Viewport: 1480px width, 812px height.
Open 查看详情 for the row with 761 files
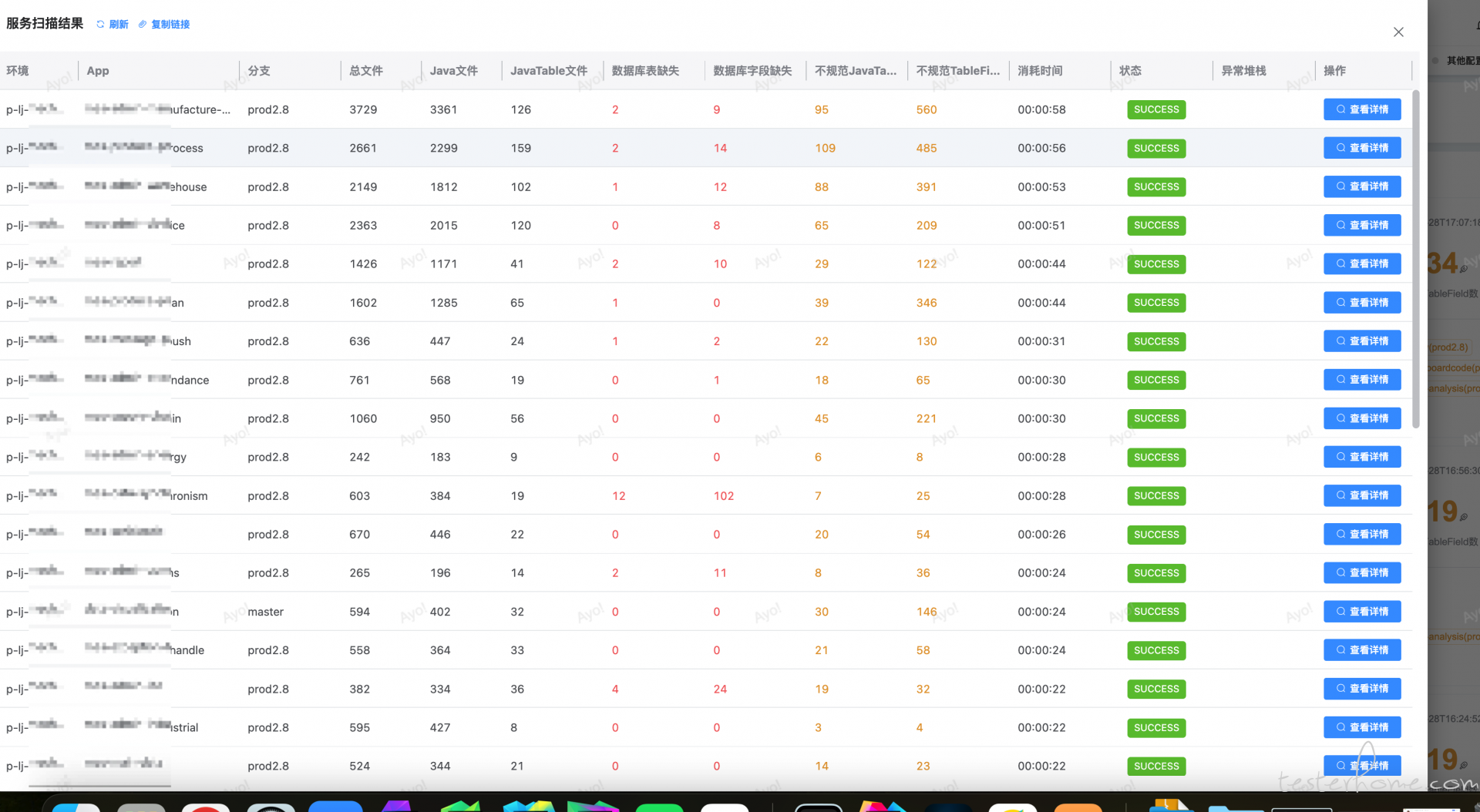tap(1362, 380)
